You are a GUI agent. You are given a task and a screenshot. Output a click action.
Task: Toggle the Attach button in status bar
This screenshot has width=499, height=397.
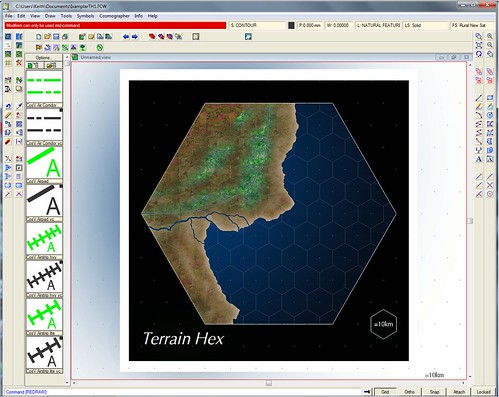(x=459, y=392)
